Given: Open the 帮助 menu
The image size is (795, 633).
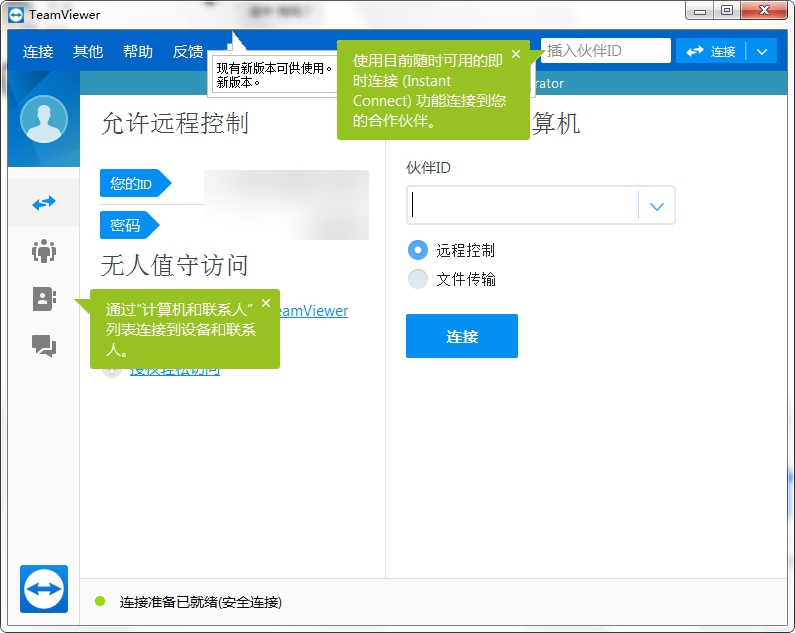Looking at the screenshot, I should [x=137, y=51].
